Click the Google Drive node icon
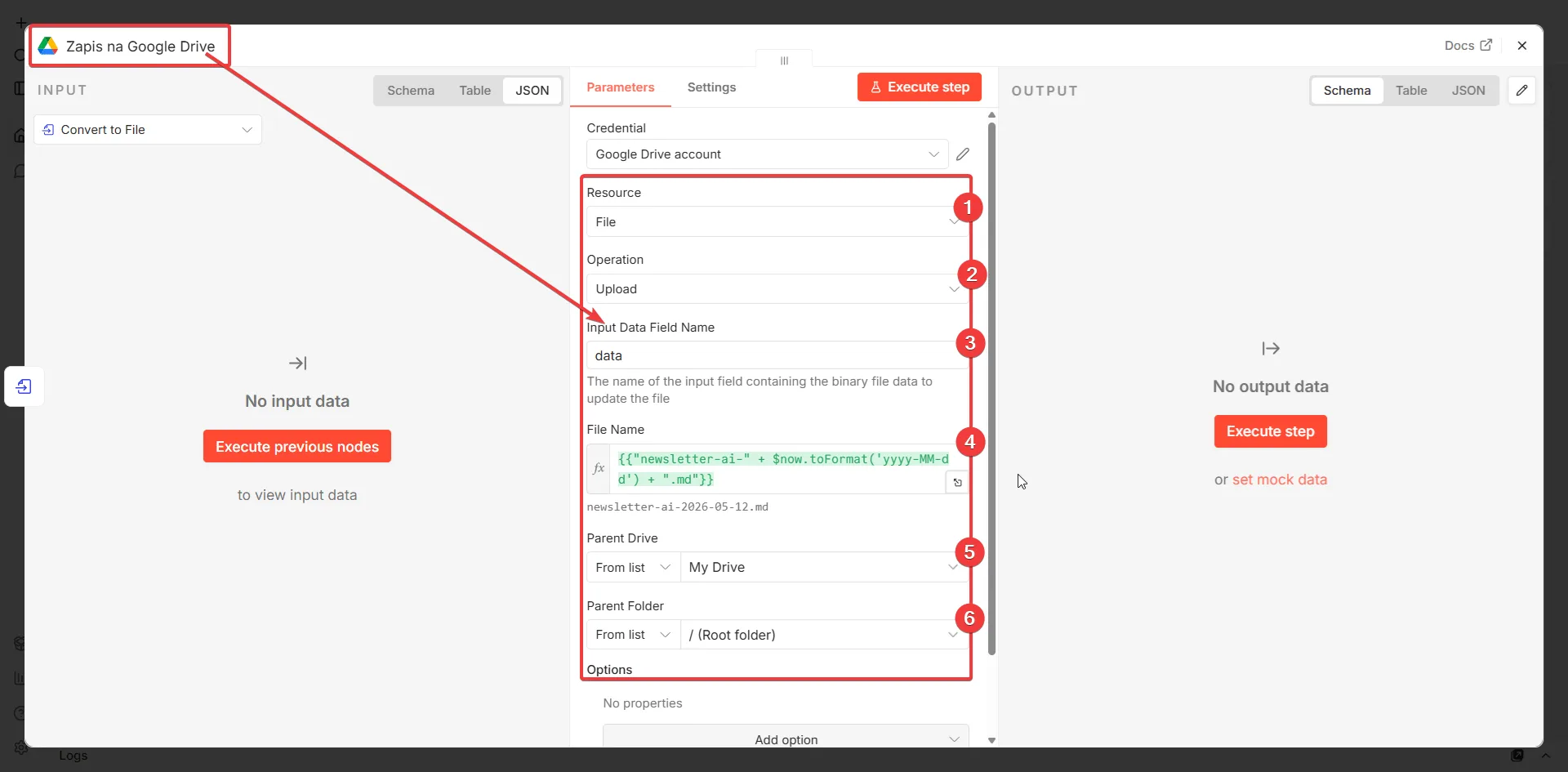Image resolution: width=1568 pixels, height=772 pixels. pyautogui.click(x=48, y=46)
